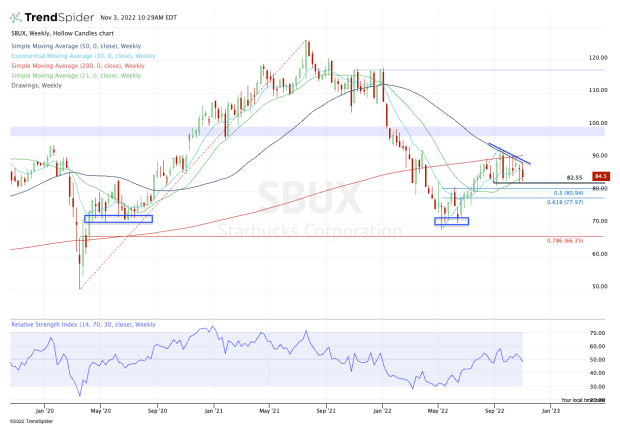Click the purple 96-99 resistance zone band
Image resolution: width=620 pixels, height=426 pixels.
(307, 131)
